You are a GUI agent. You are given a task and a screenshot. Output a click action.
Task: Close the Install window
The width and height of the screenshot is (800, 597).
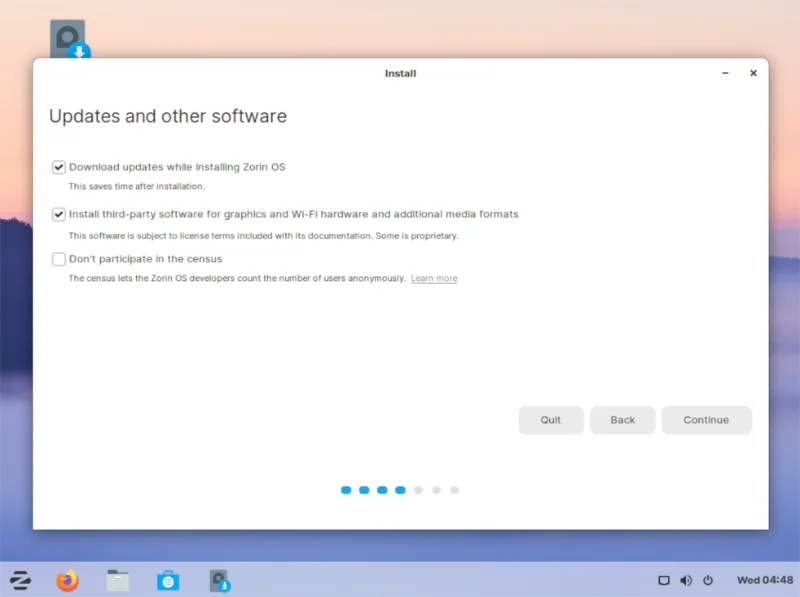tap(753, 73)
